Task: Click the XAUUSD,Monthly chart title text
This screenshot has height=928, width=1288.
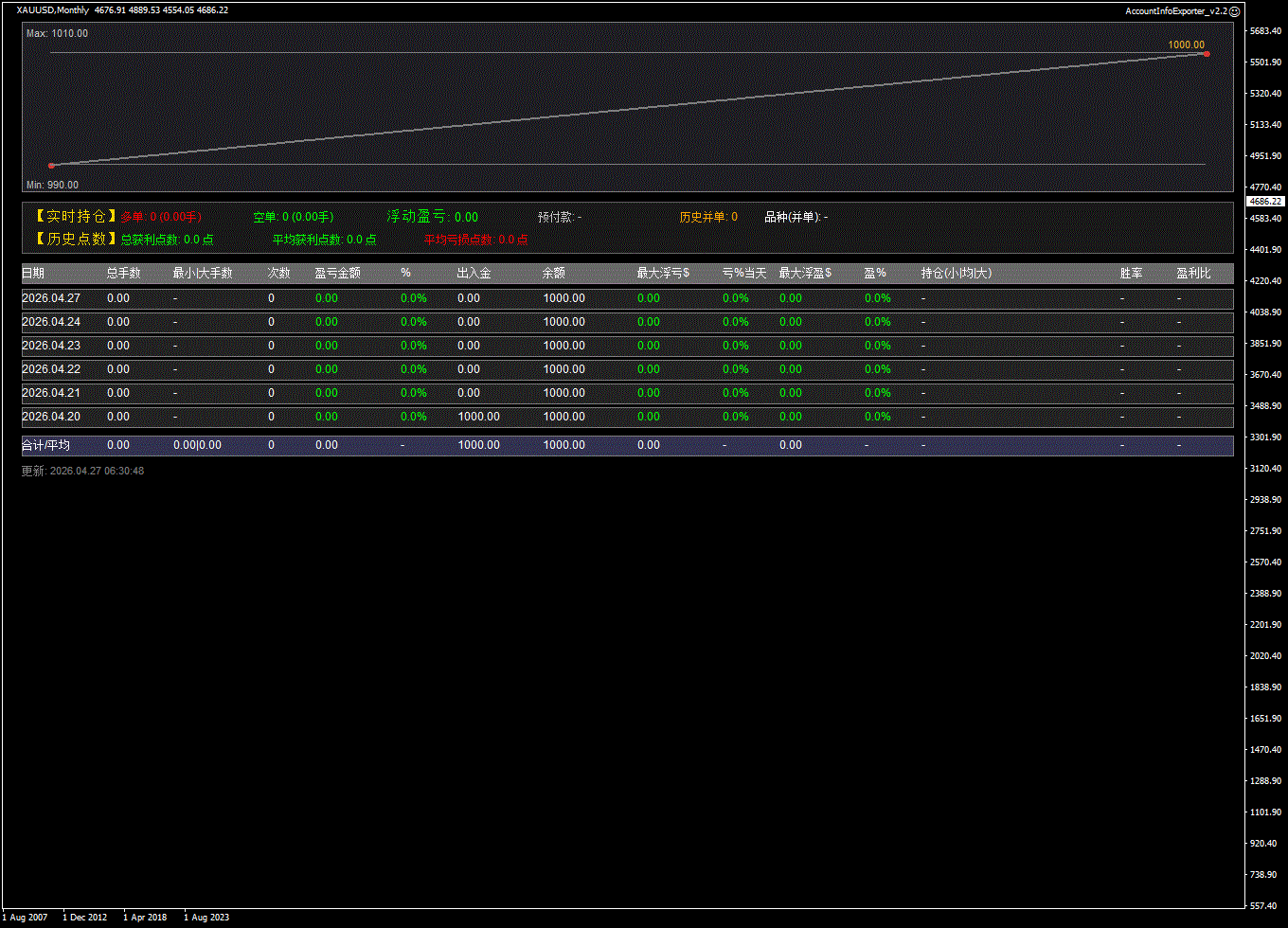Action: [53, 10]
